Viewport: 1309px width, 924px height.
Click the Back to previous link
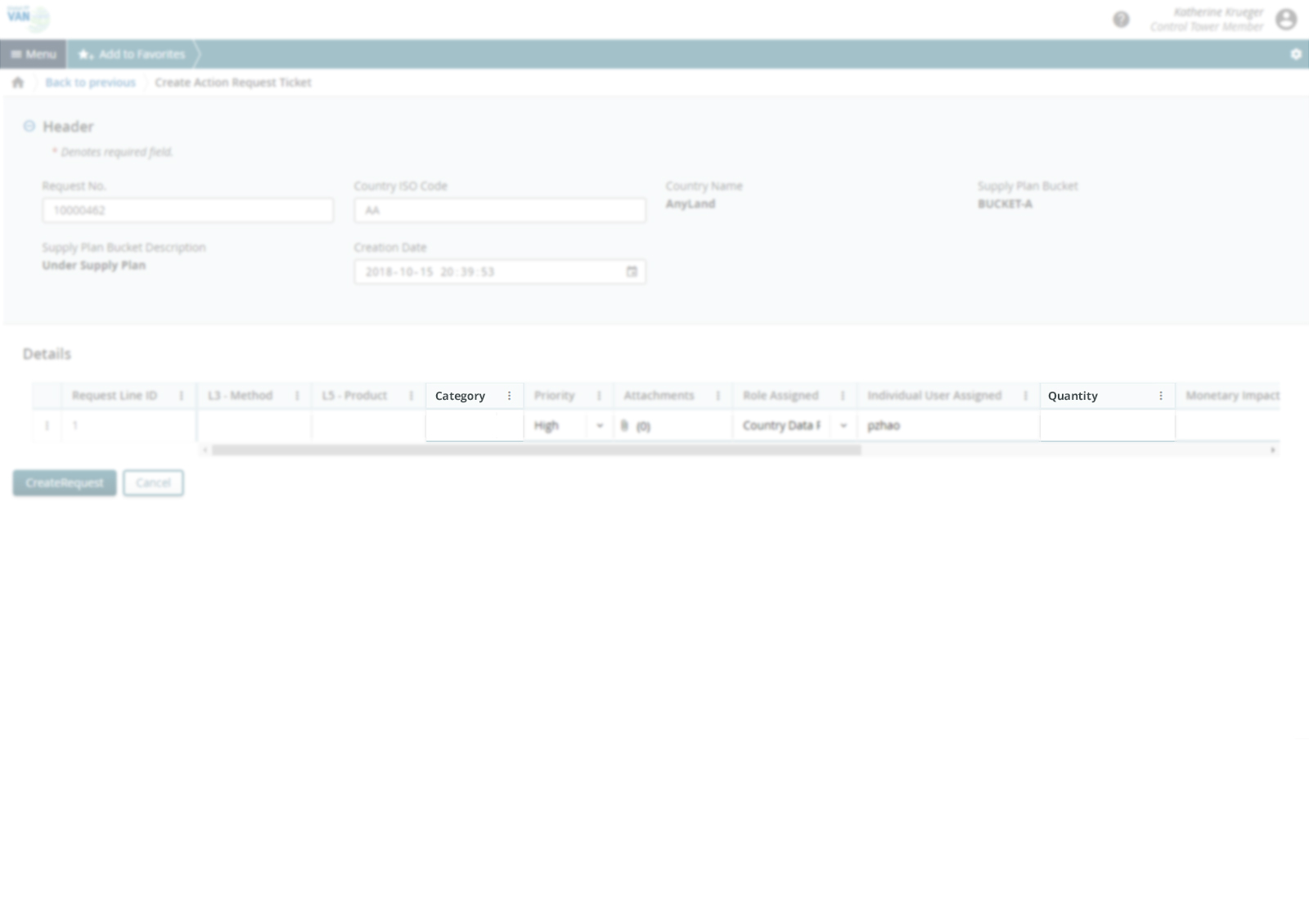click(90, 83)
